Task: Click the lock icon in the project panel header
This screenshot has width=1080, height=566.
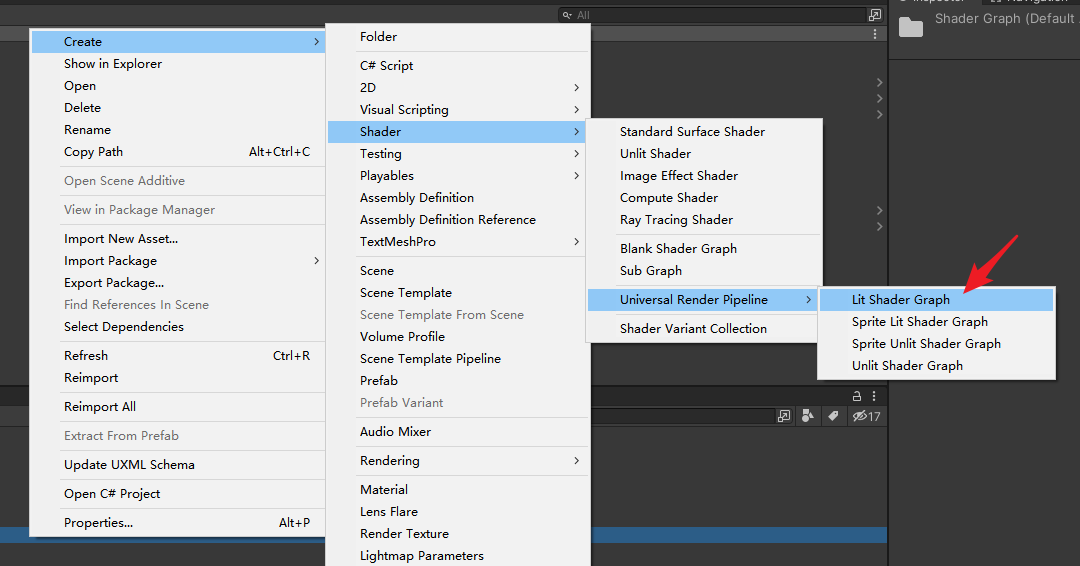Action: (856, 396)
